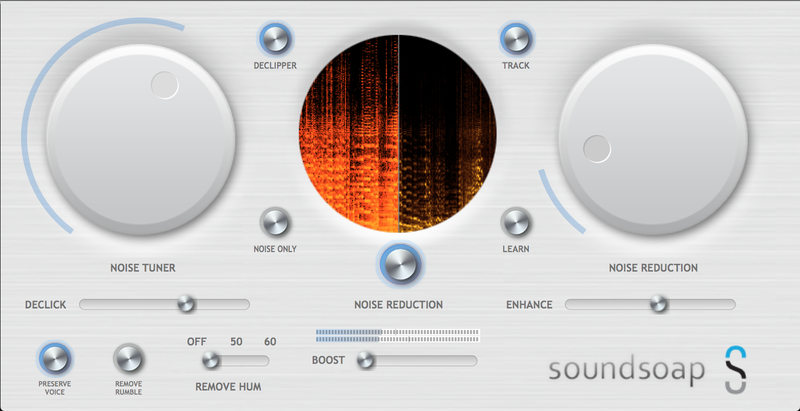Toggle the Noise Only button
The height and width of the screenshot is (411, 800).
click(x=274, y=222)
